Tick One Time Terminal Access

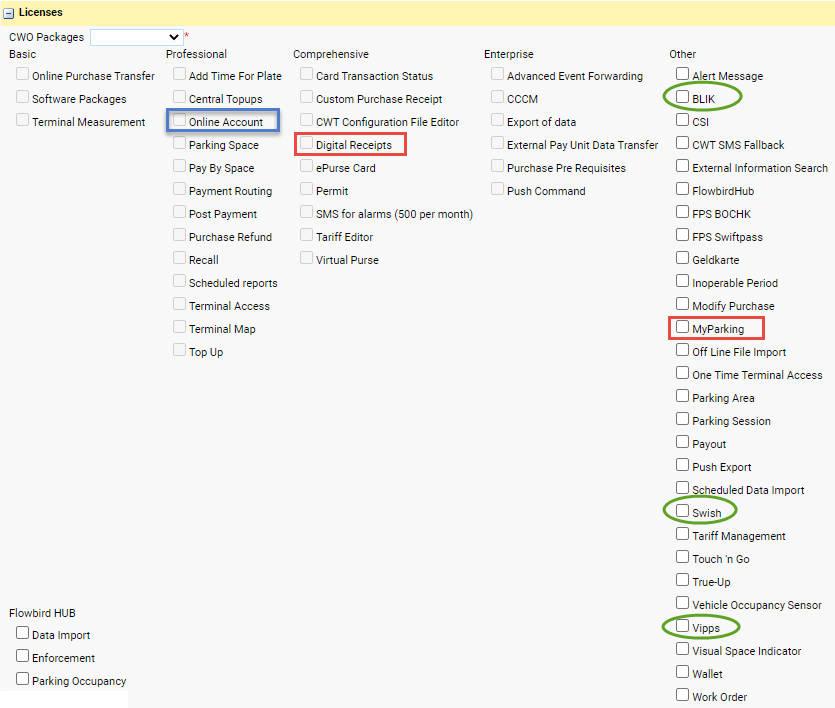pyautogui.click(x=682, y=373)
